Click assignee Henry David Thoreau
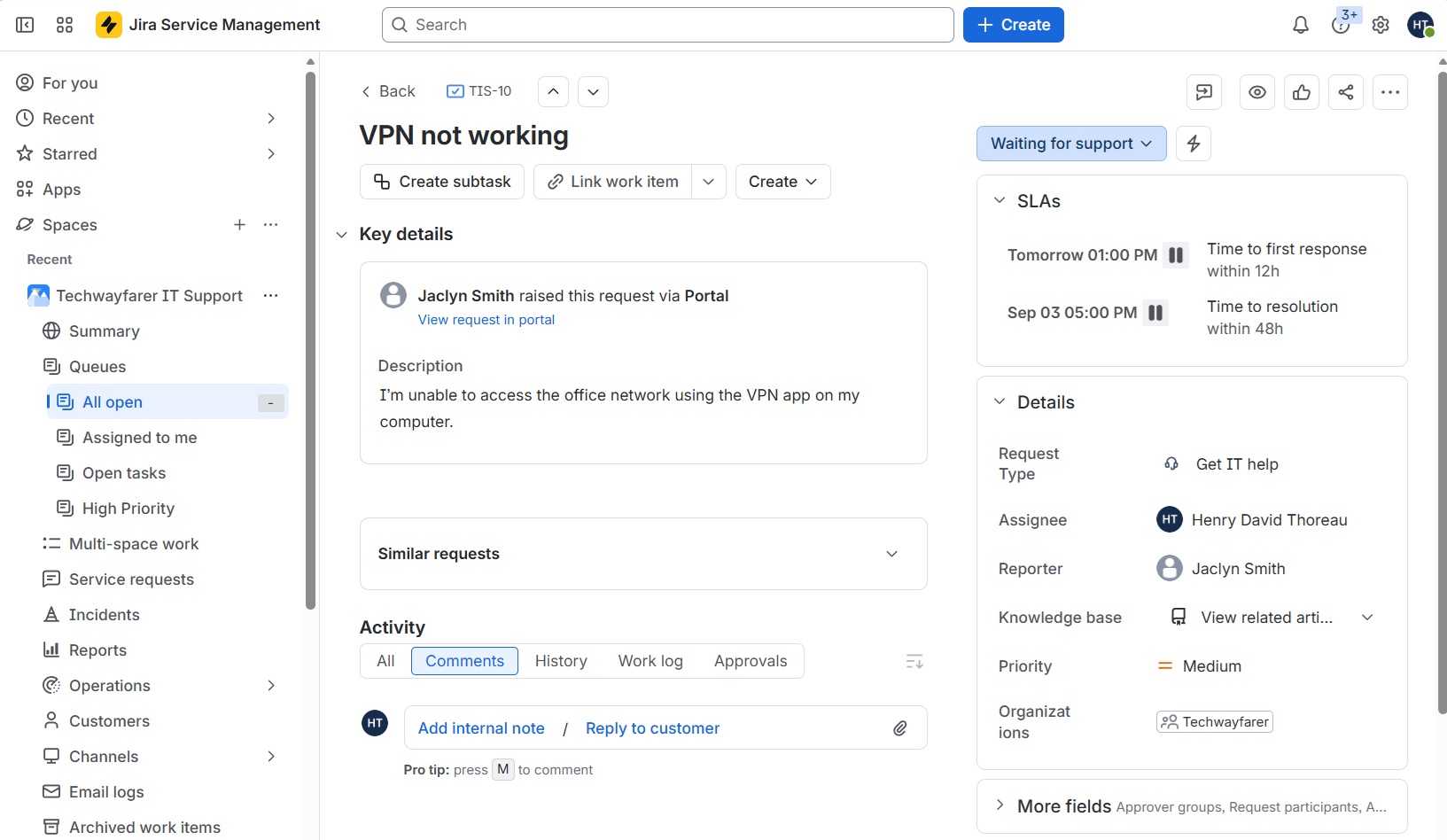Screen dimensions: 1447x840 point(1252,520)
